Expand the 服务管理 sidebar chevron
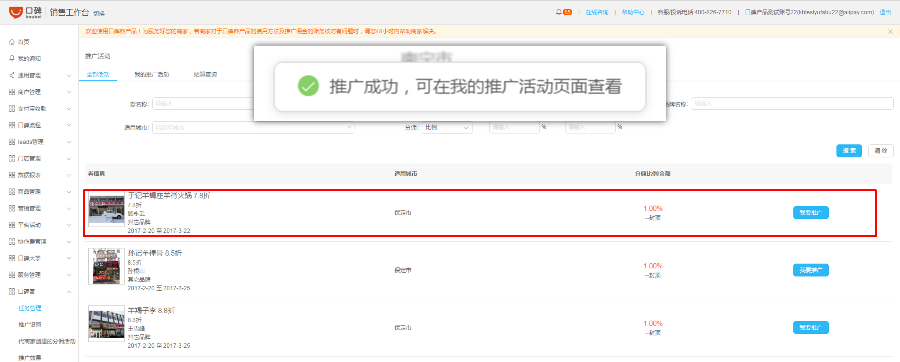 [69, 275]
